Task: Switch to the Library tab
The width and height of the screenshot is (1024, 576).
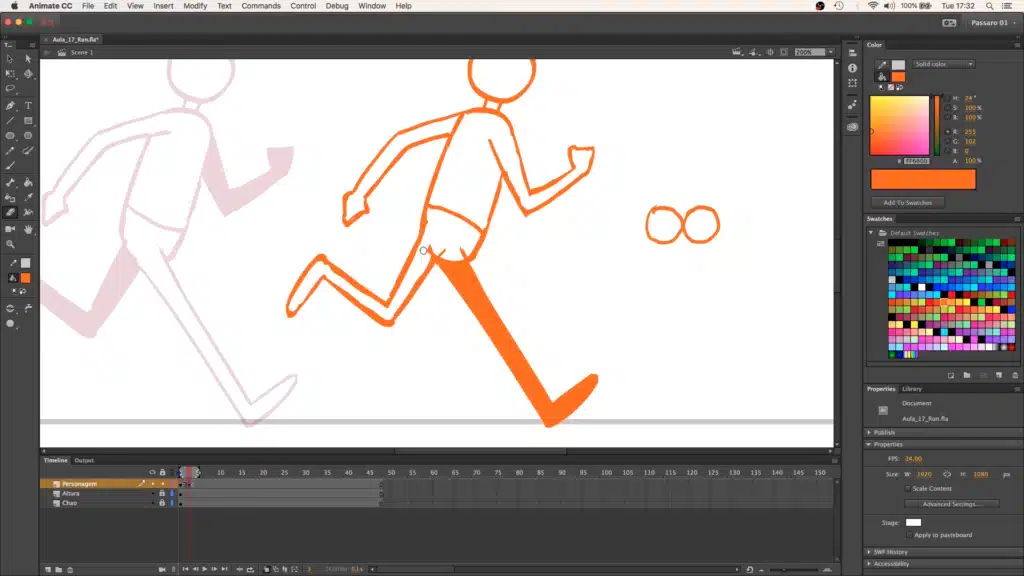Action: pyautogui.click(x=912, y=388)
